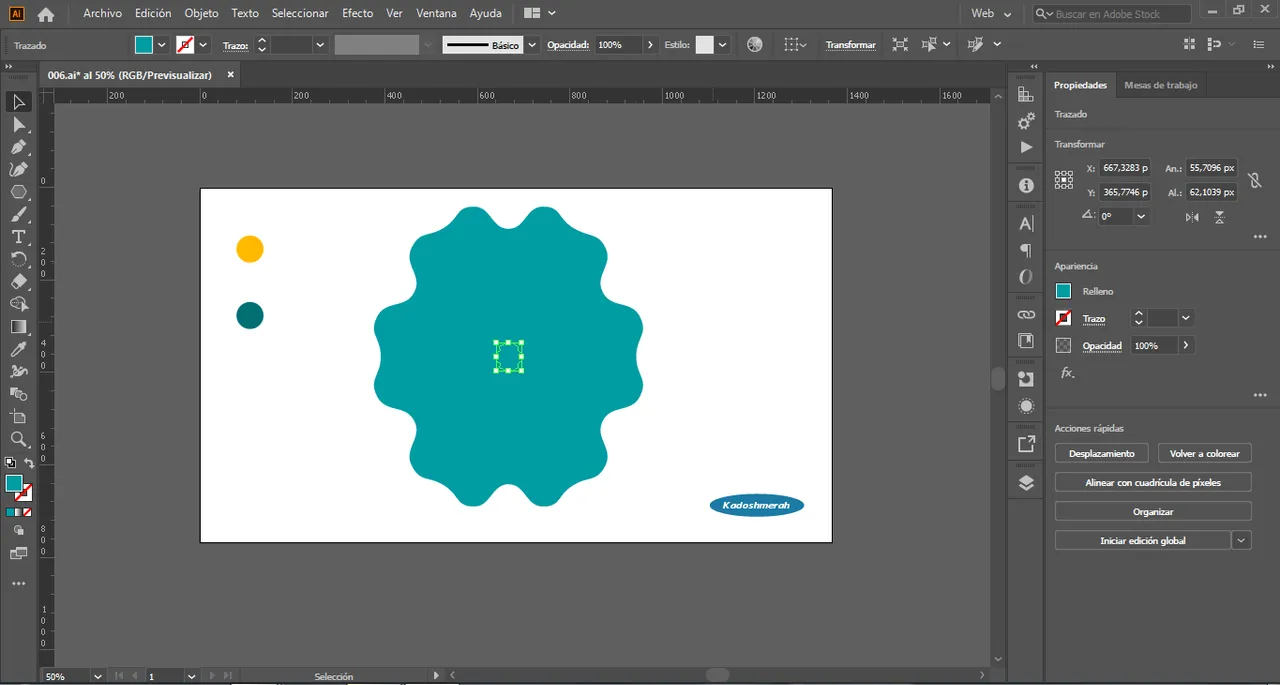
Task: Select the Rotate tool
Action: pos(18,259)
